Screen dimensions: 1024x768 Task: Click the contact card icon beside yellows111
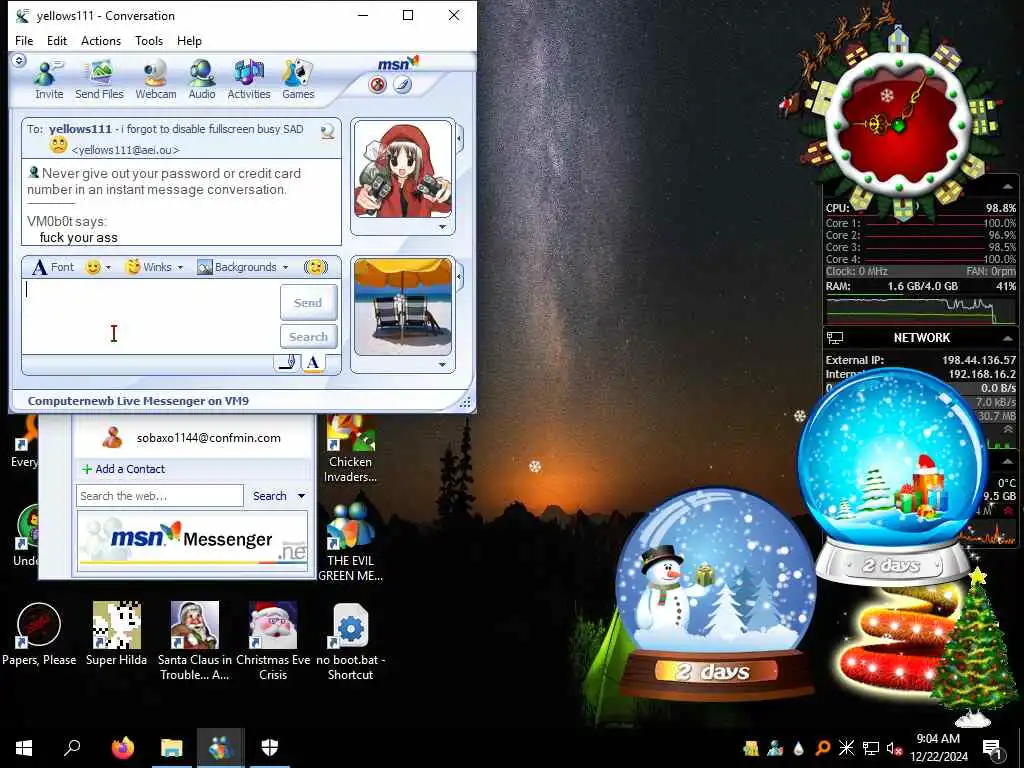point(328,131)
